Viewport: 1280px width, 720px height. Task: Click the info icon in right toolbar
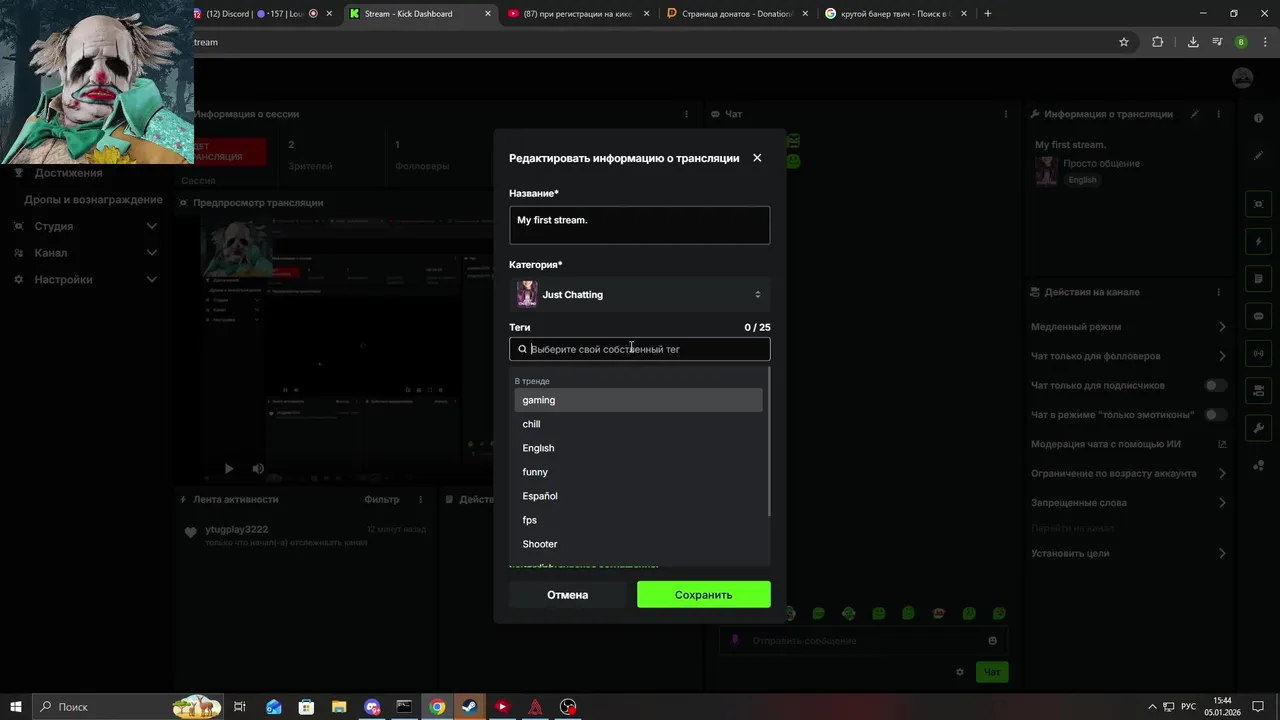1258,118
